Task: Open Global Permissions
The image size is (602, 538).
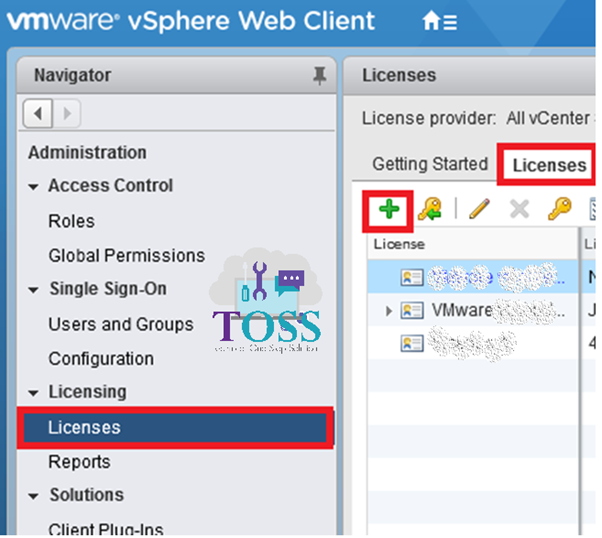Action: [x=127, y=255]
